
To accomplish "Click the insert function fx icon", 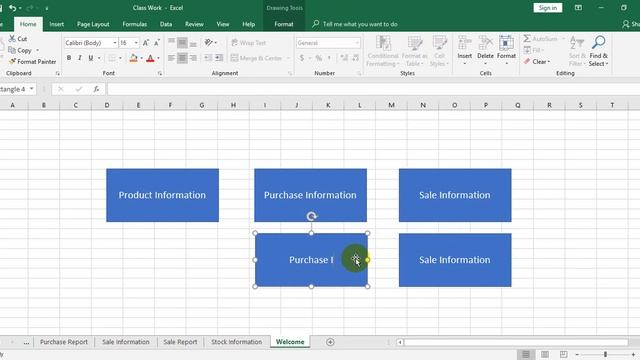I will [x=96, y=89].
